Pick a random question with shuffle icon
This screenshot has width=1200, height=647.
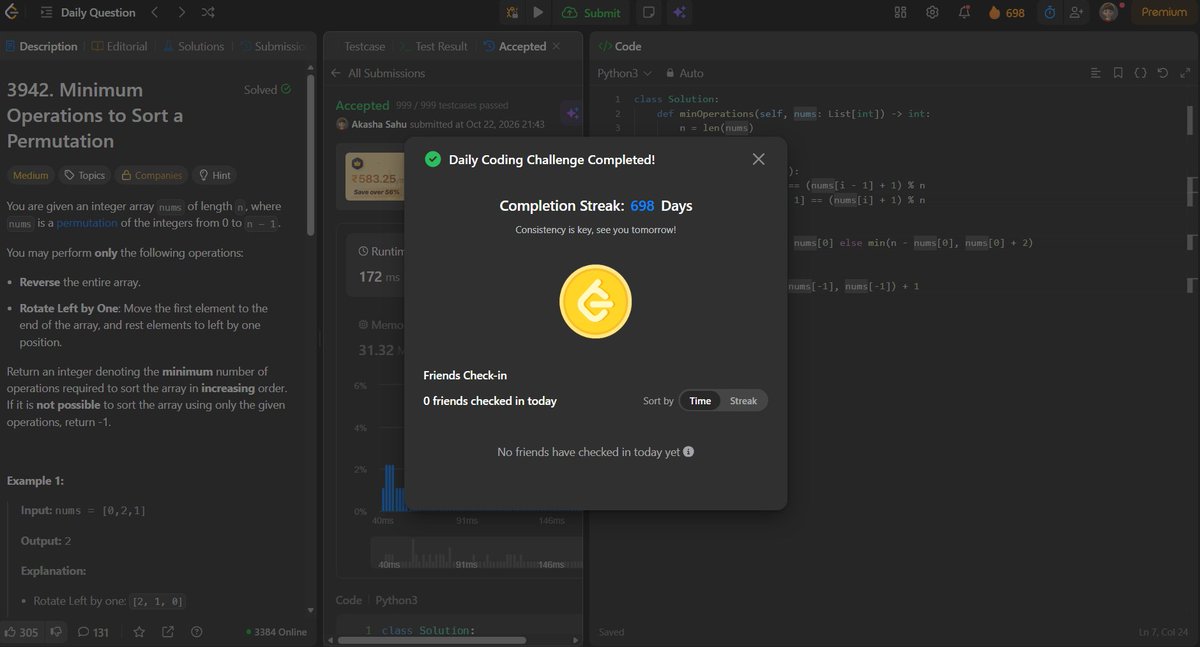(x=207, y=12)
